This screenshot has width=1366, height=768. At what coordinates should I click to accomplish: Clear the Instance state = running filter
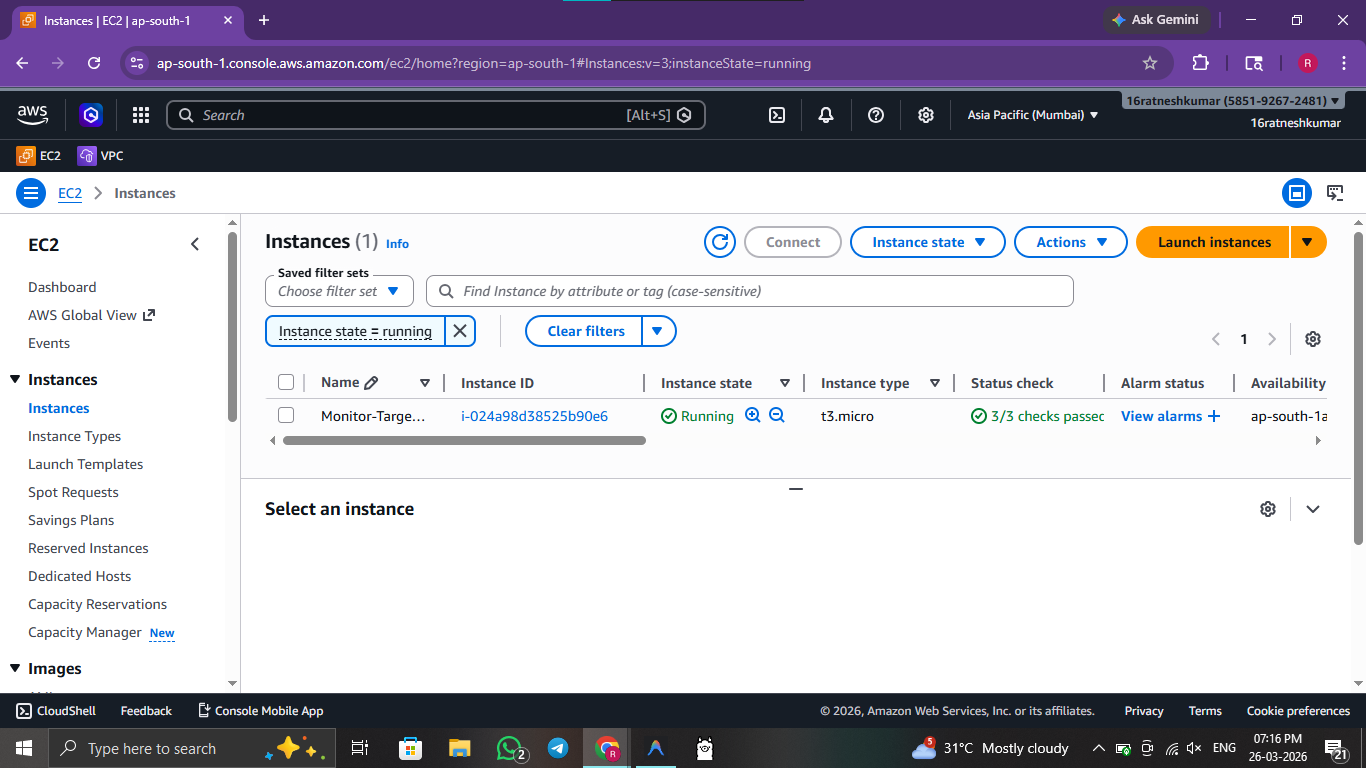click(x=460, y=331)
